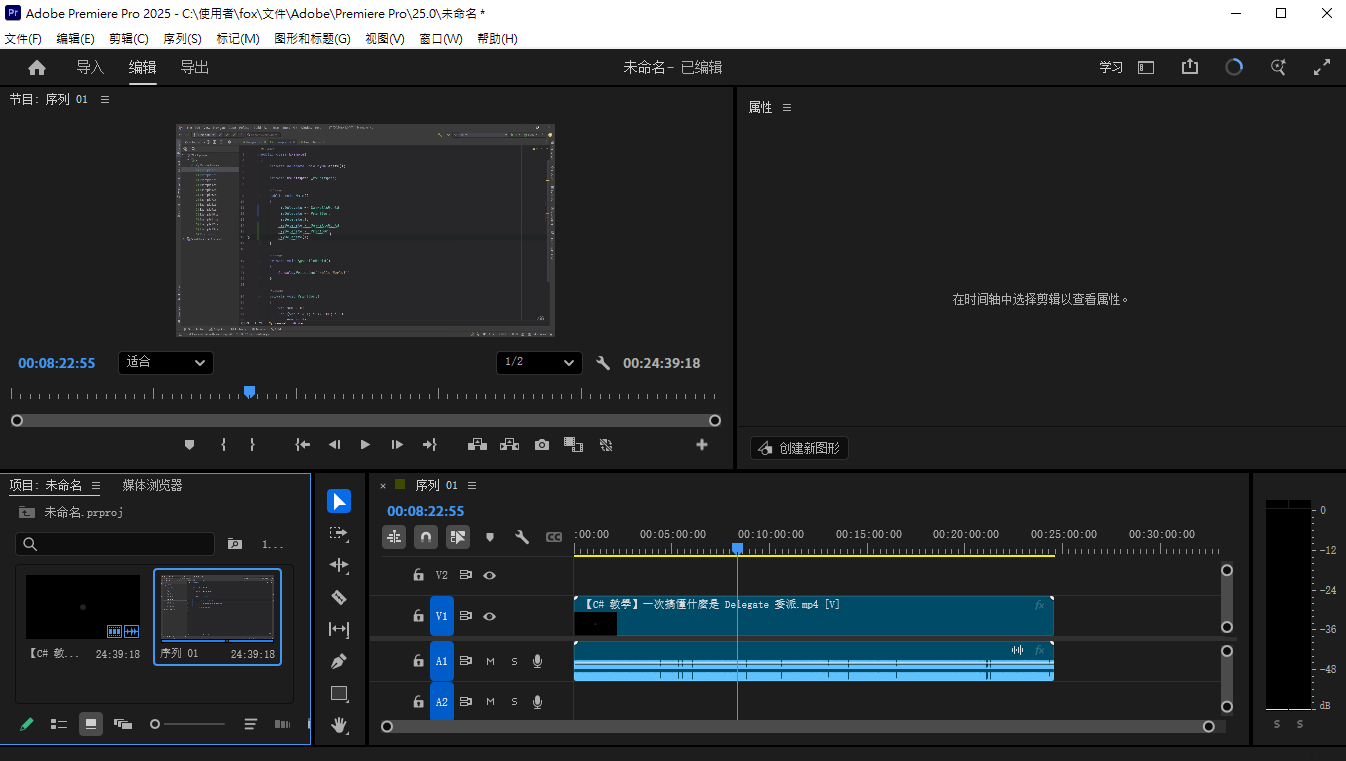Open Sort Icons menu in Project panel

coord(251,724)
